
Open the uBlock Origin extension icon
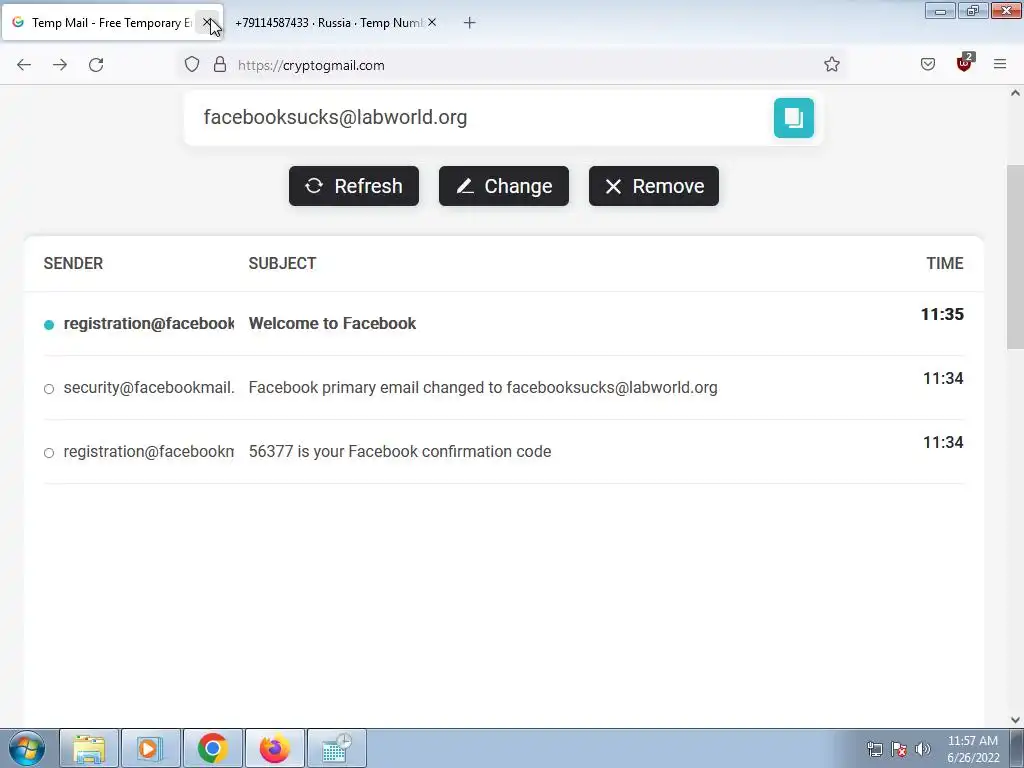tap(965, 63)
